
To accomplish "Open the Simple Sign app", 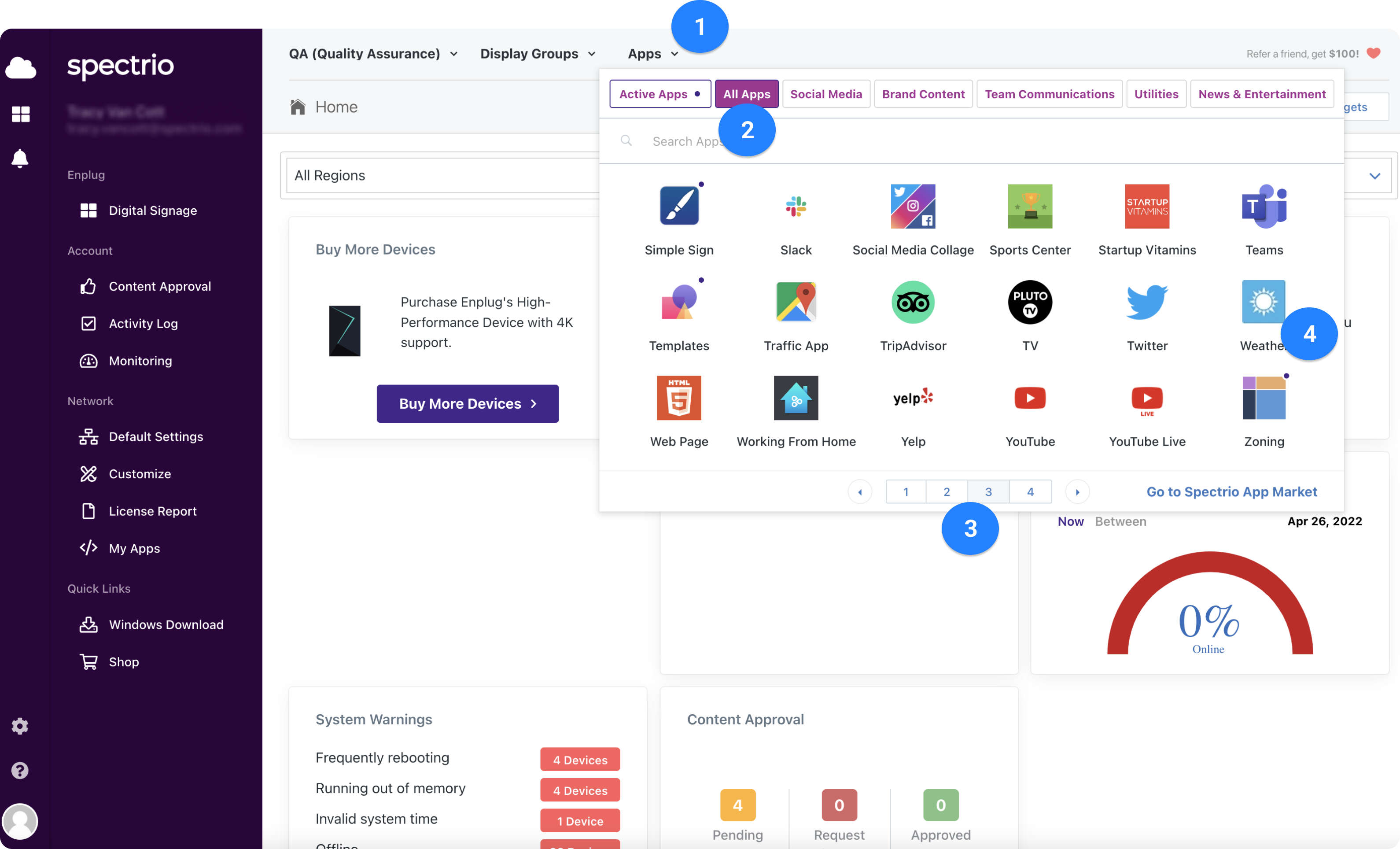I will tap(679, 206).
